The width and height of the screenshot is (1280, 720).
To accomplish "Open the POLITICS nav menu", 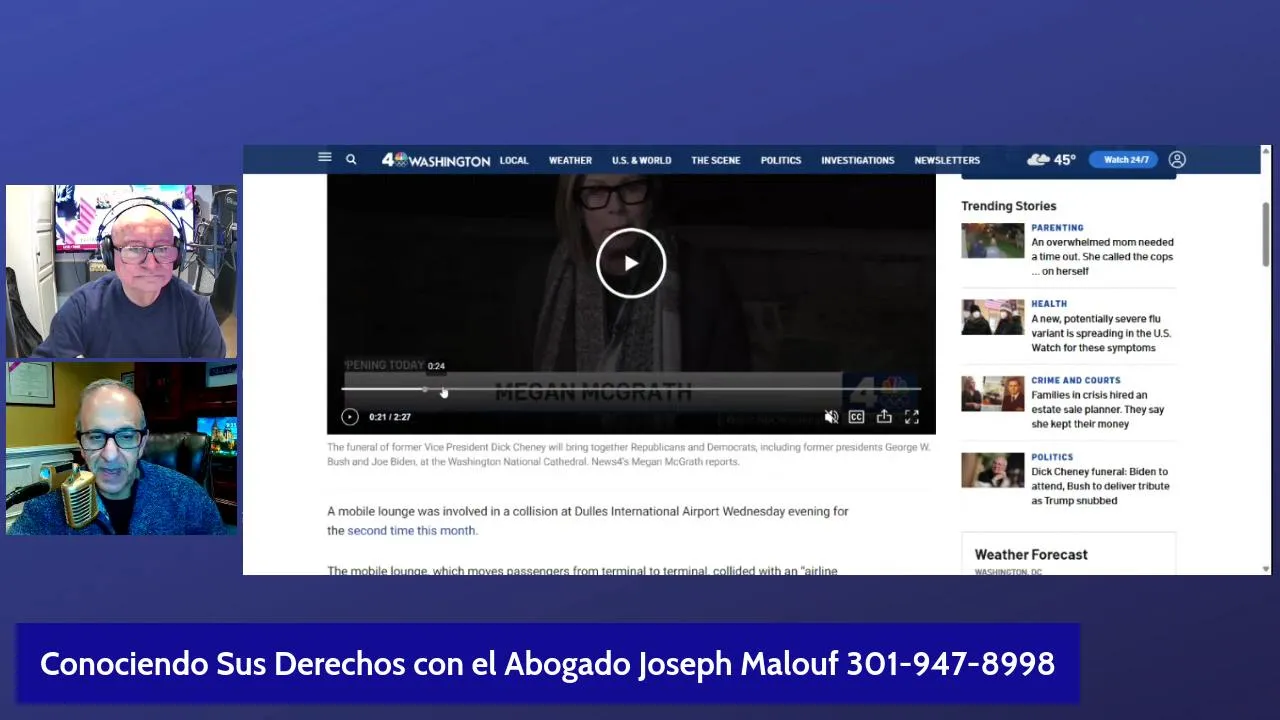I will pos(781,160).
